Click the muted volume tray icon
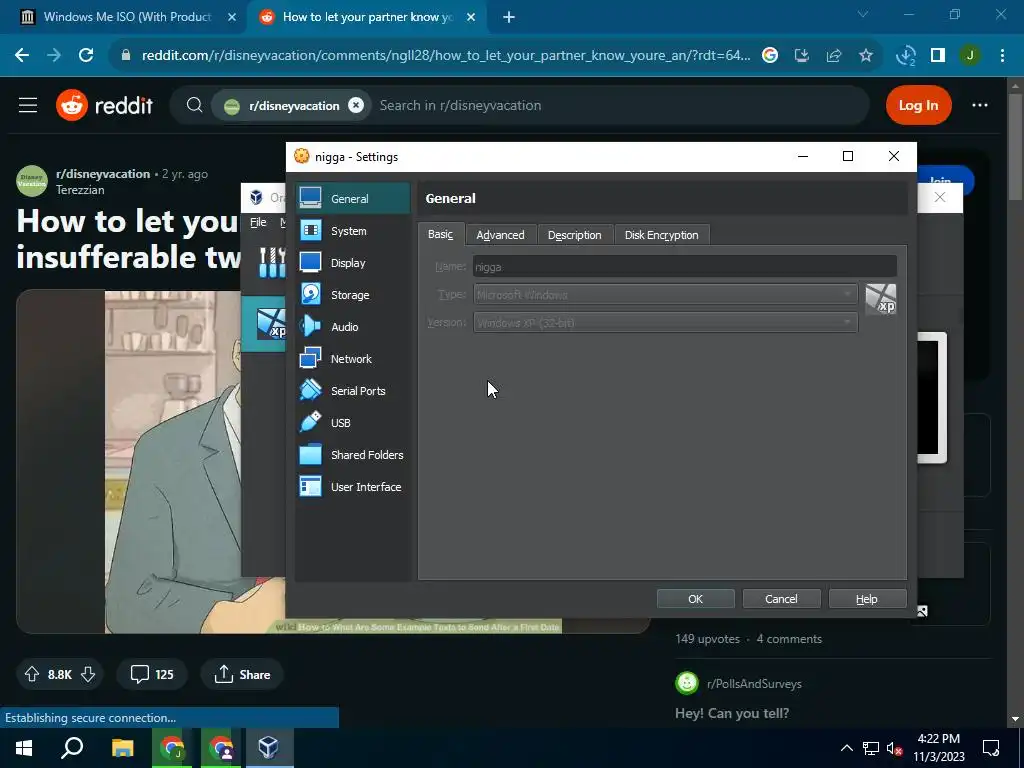Viewport: 1024px width, 768px height. click(x=895, y=748)
